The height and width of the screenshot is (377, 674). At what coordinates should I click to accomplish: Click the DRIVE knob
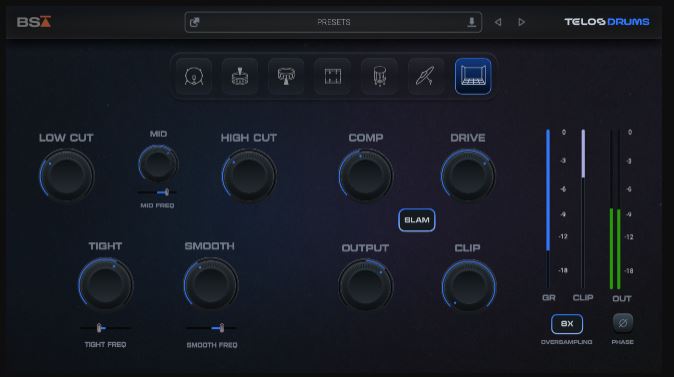[x=468, y=175]
